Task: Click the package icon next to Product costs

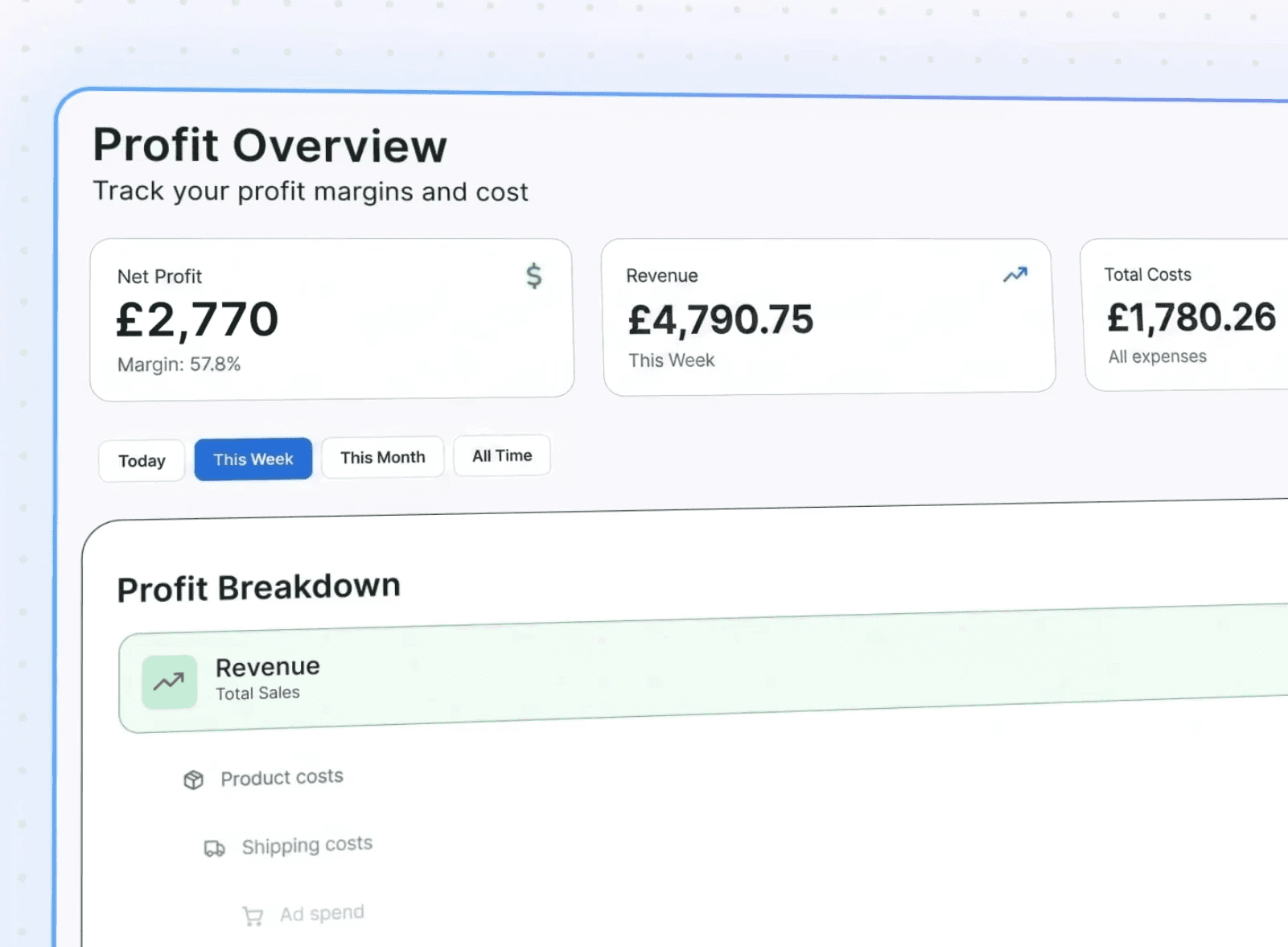Action: 193,779
